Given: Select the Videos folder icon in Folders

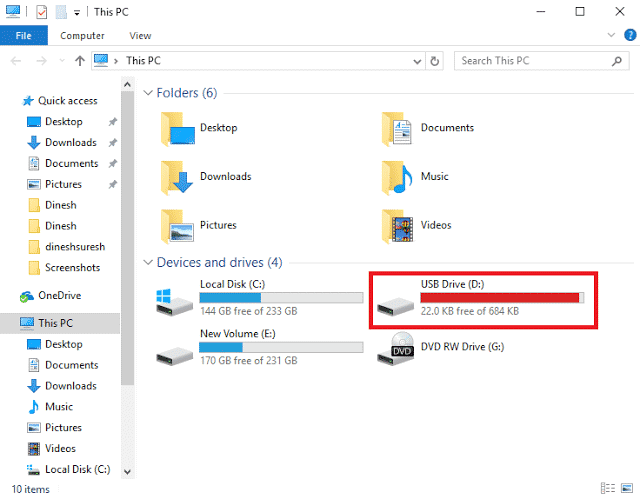Looking at the screenshot, I should pyautogui.click(x=397, y=226).
